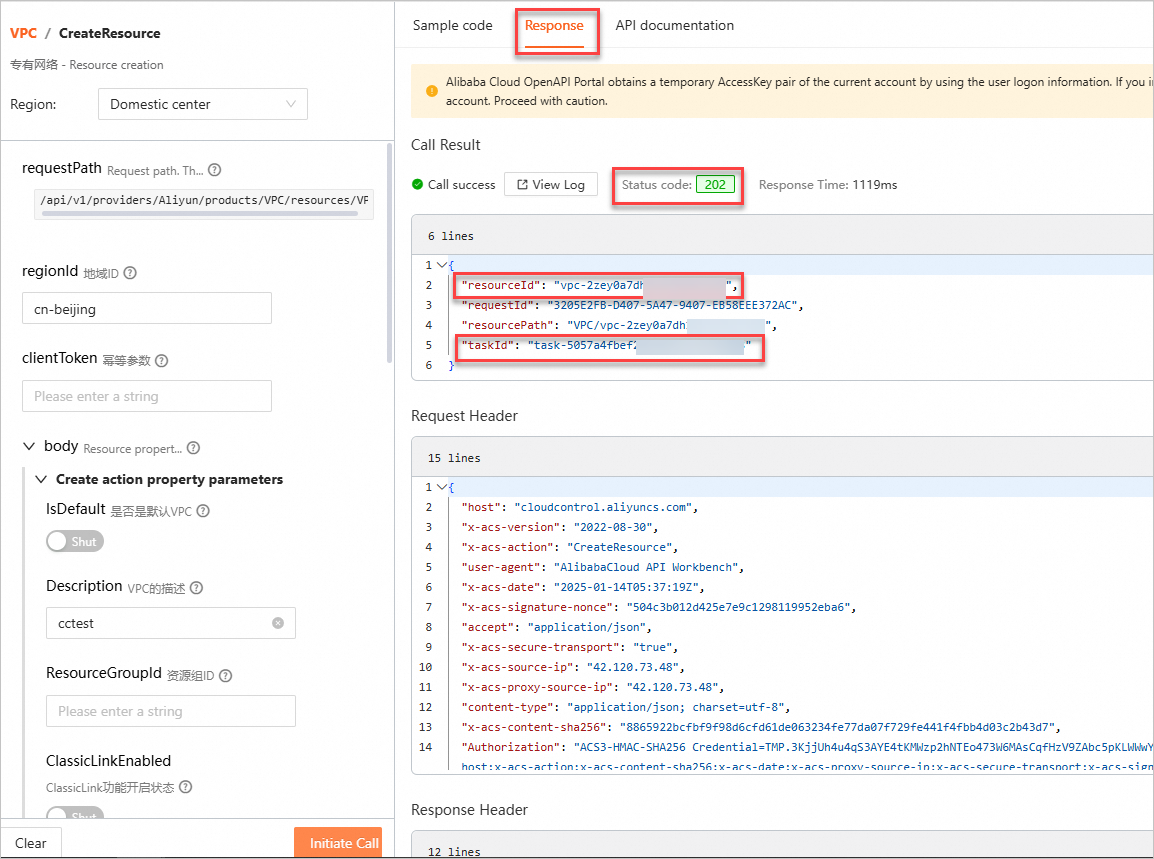Click help icon next to ResourceGroupId
The image size is (1154, 859).
pyautogui.click(x=226, y=676)
